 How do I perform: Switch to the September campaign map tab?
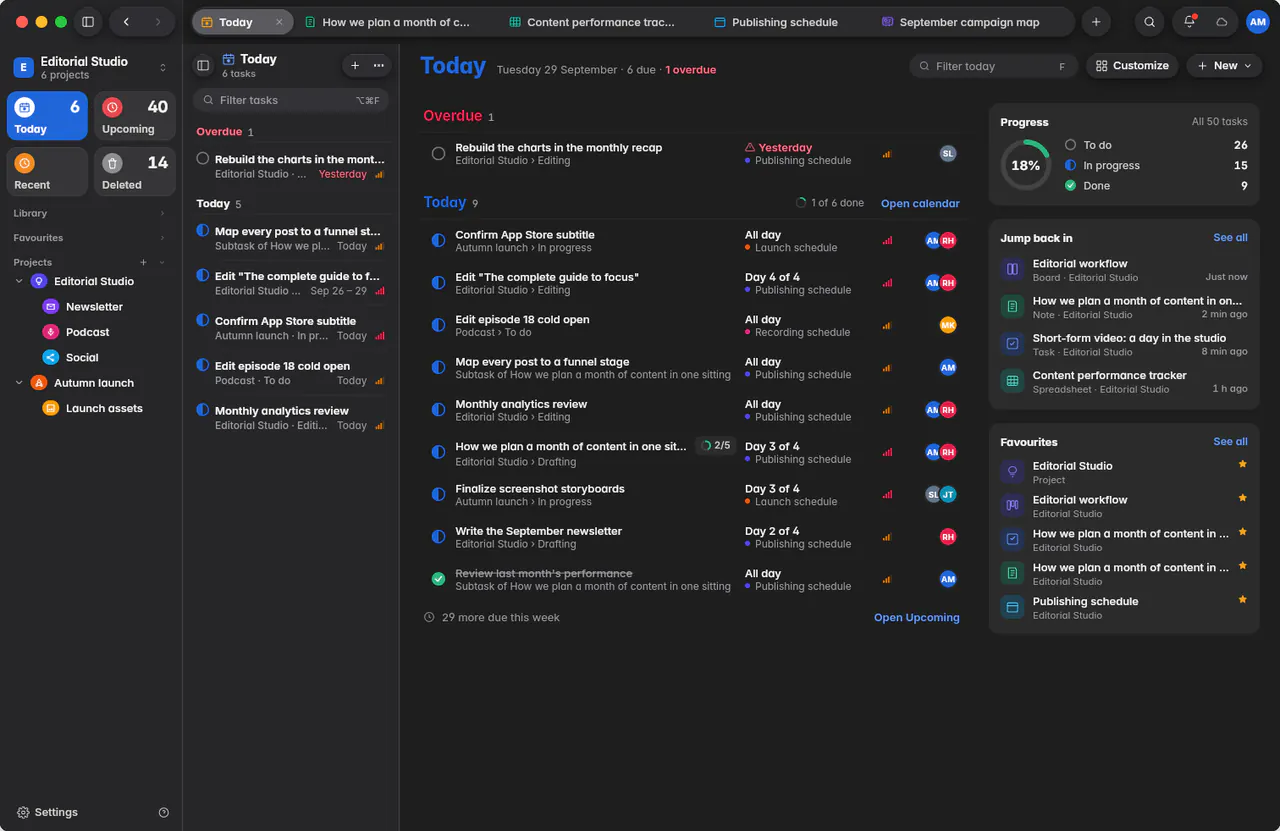(x=960, y=22)
